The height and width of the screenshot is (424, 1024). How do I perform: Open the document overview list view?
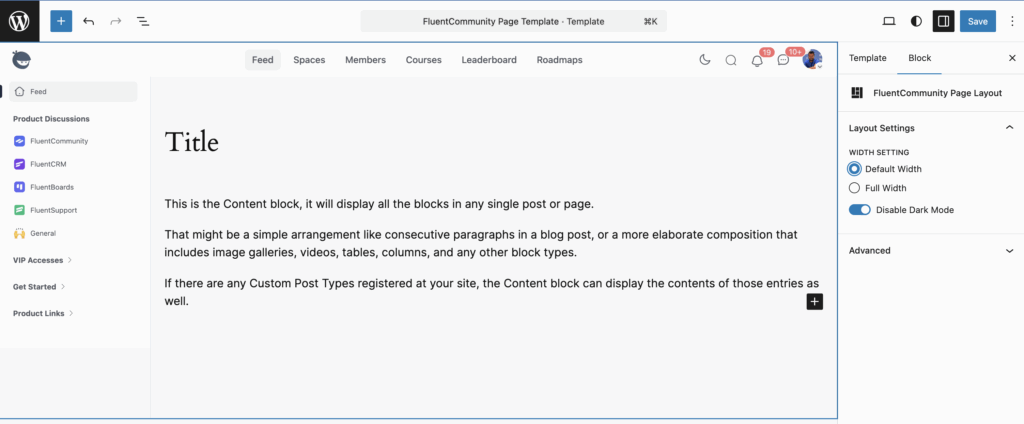pos(143,22)
